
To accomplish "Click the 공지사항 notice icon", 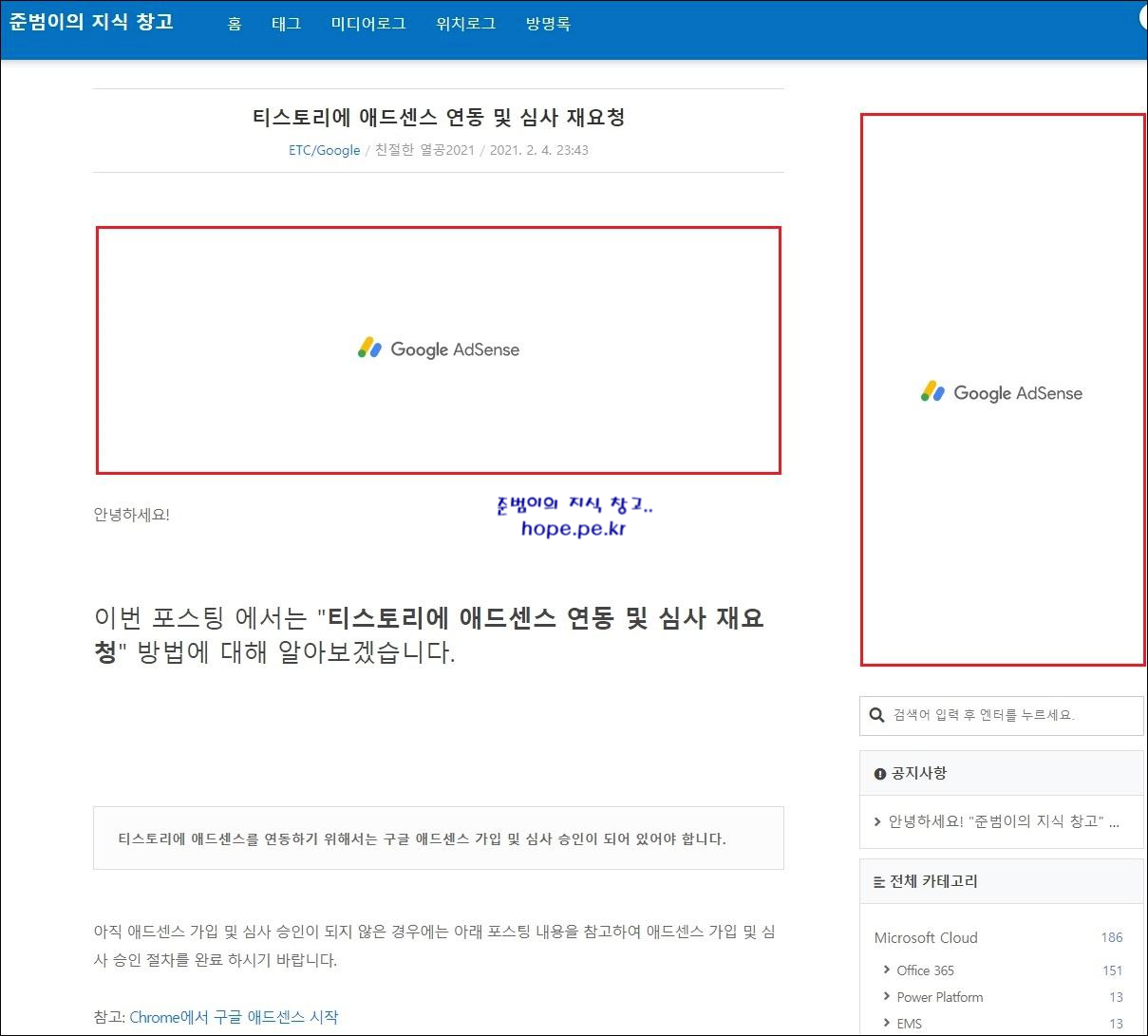I will tap(879, 774).
